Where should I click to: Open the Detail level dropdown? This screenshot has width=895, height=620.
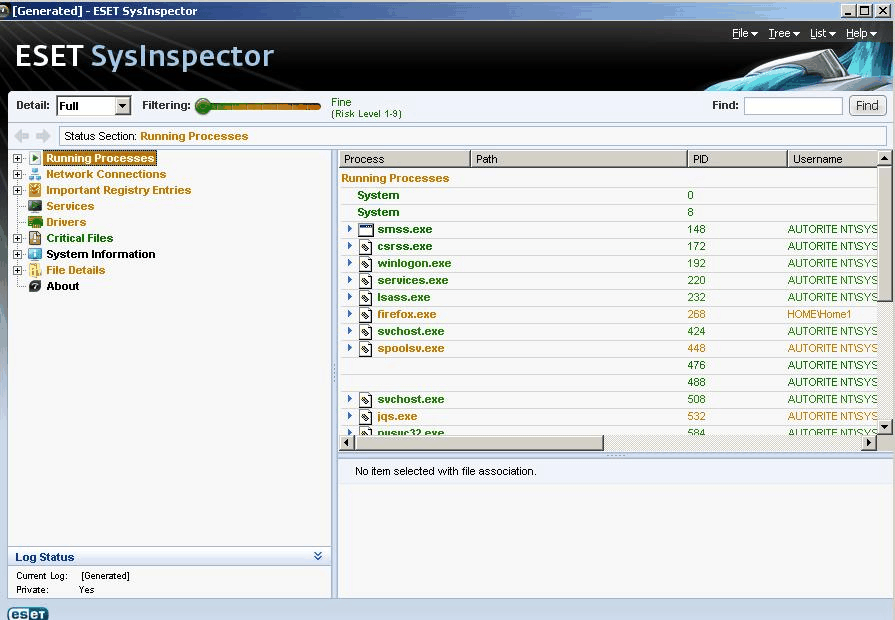[122, 106]
